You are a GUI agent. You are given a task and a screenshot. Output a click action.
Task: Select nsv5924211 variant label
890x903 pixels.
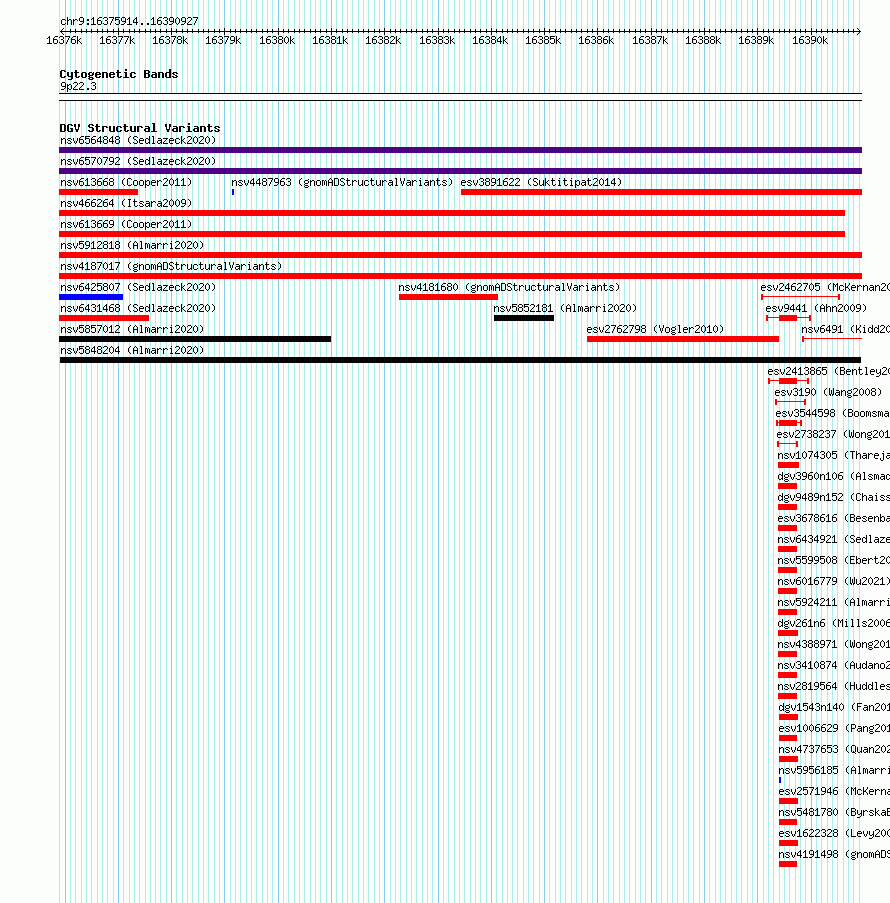(834, 603)
